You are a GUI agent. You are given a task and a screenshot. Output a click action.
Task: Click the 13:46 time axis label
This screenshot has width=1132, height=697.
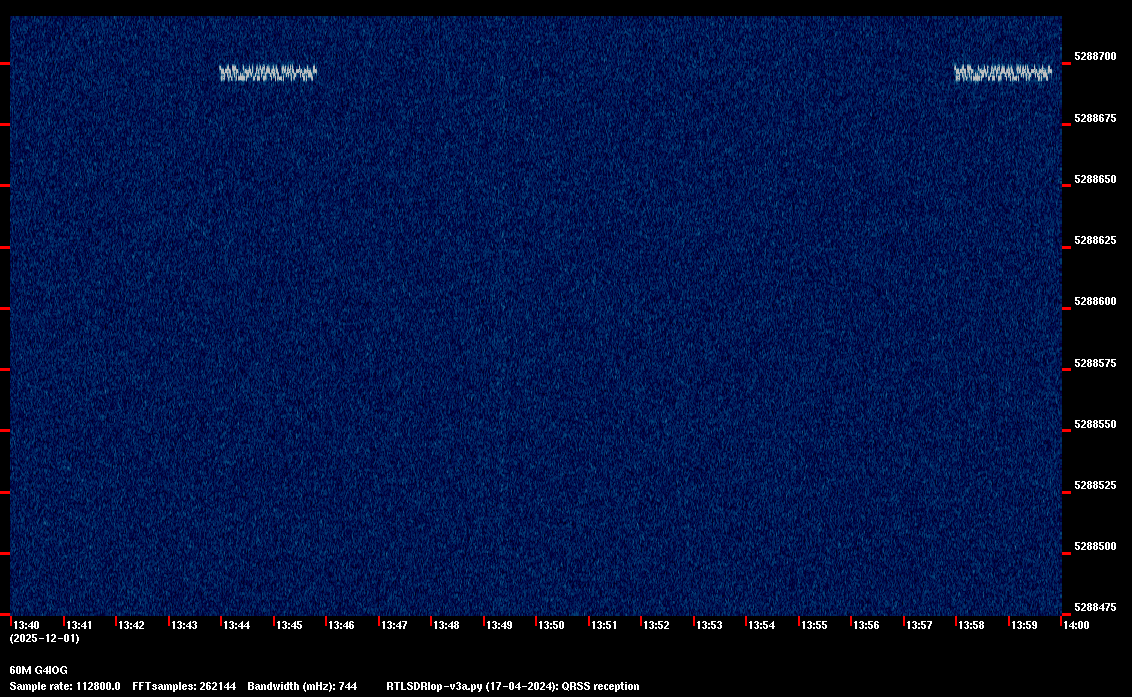pos(341,625)
